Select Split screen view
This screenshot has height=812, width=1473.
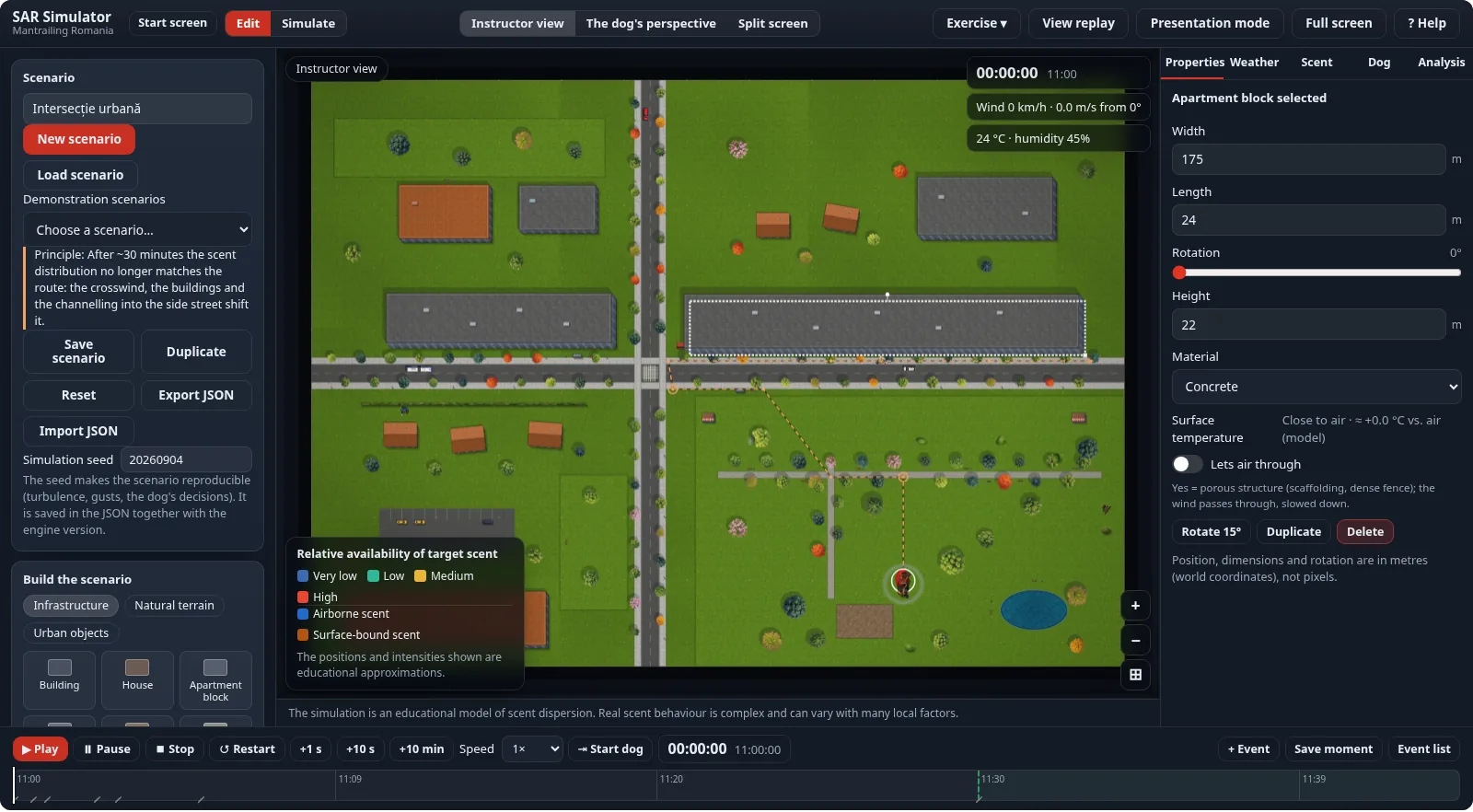pos(772,23)
